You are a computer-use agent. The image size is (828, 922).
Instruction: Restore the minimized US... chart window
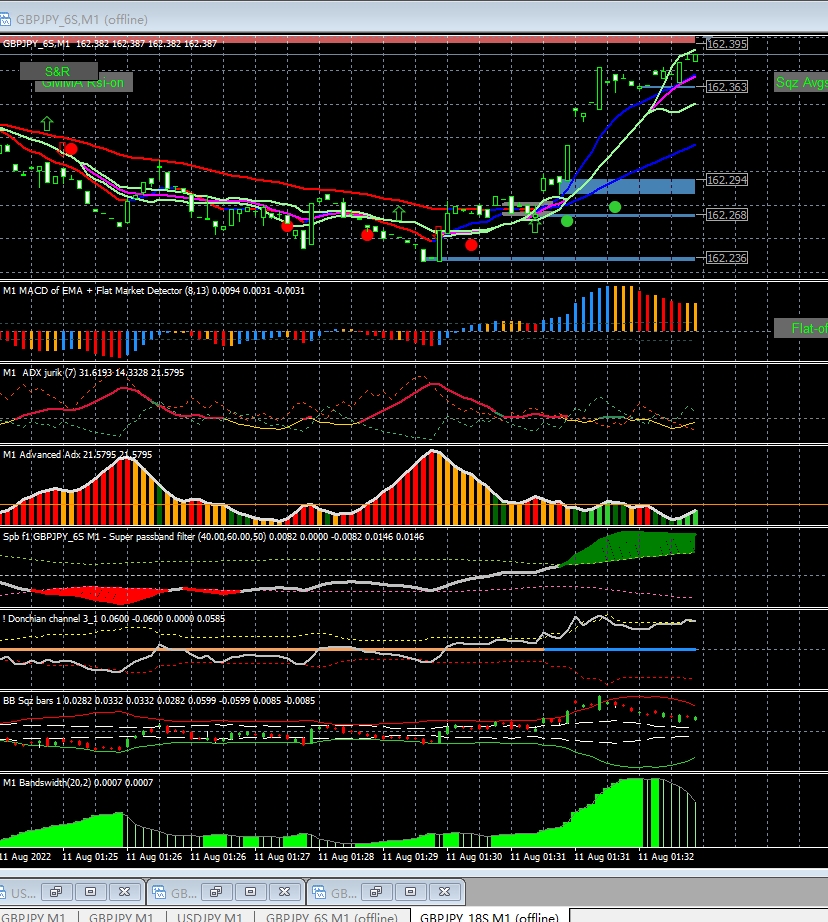tap(56, 892)
